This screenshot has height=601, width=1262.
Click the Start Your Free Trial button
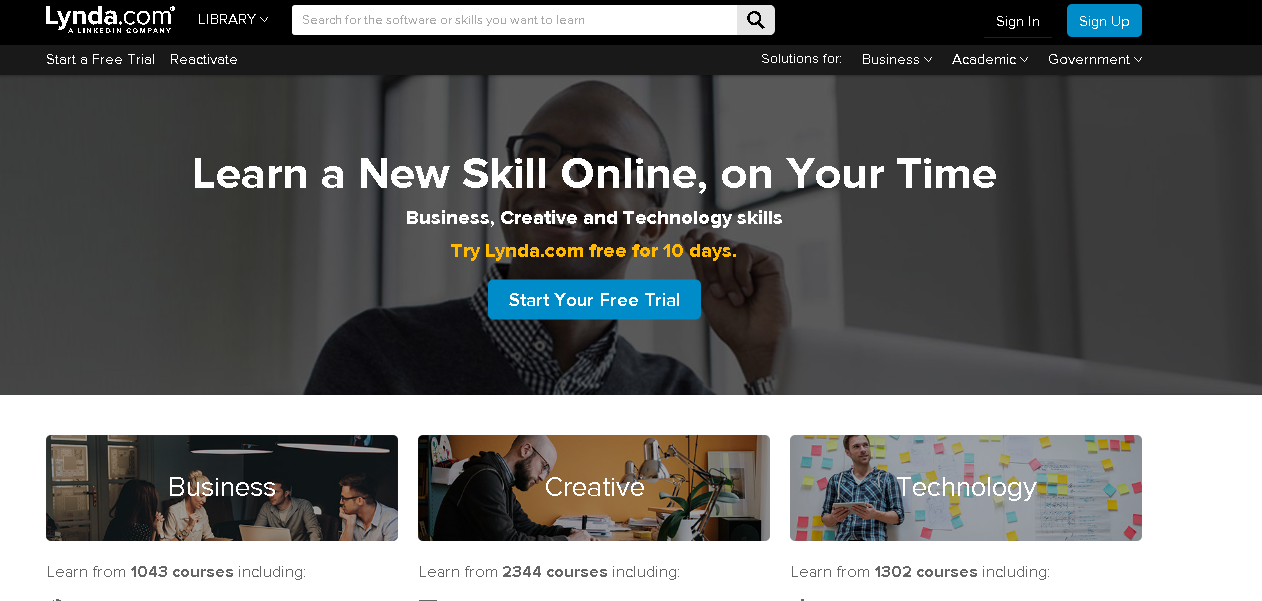point(594,300)
